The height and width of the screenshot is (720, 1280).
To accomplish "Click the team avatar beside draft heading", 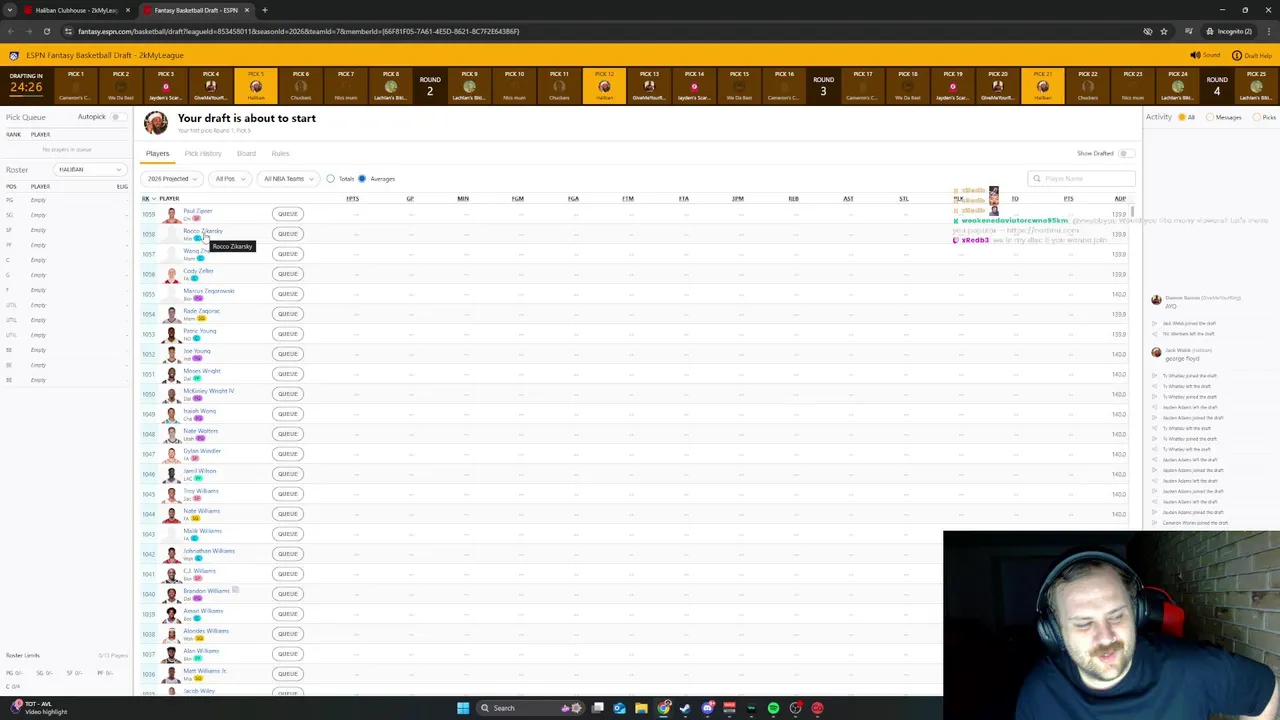I will (155, 123).
